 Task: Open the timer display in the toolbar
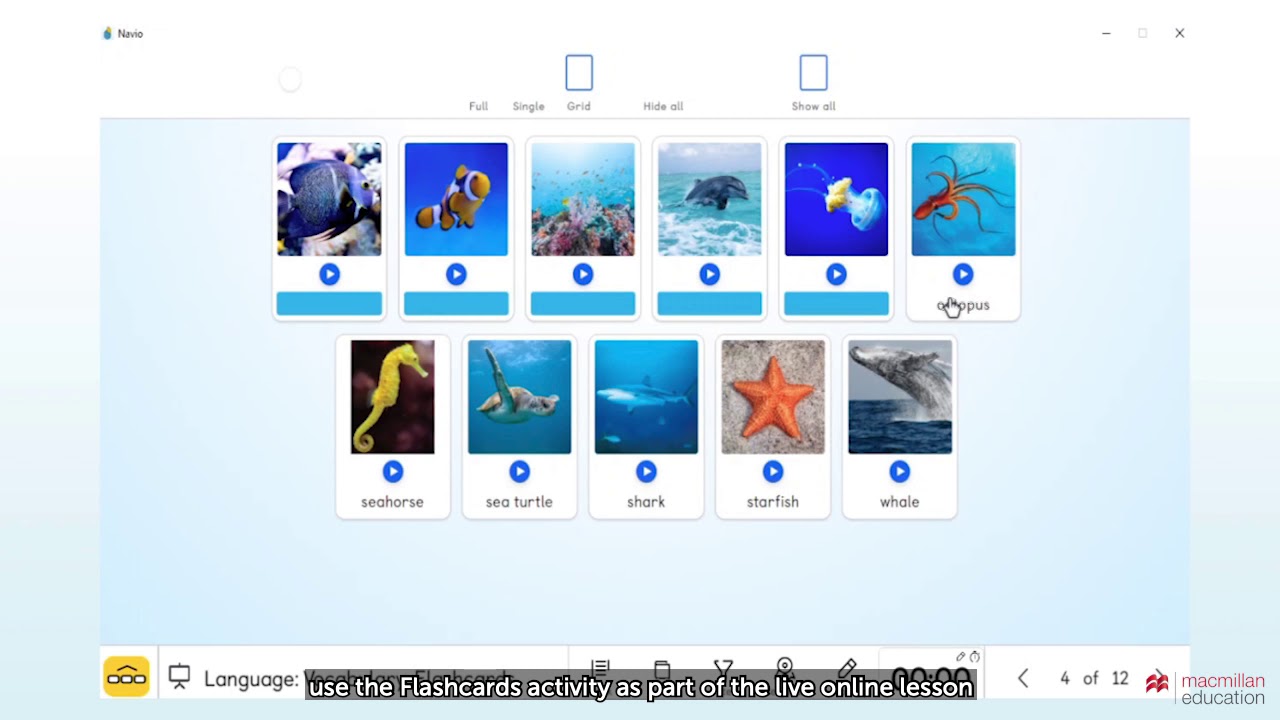(930, 676)
